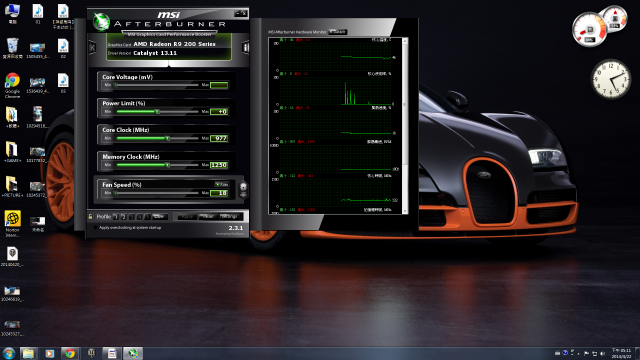Image resolution: width=640 pixels, height=360 pixels.
Task: Click the Apply button in Afterburner
Action: pyautogui.click(x=187, y=217)
